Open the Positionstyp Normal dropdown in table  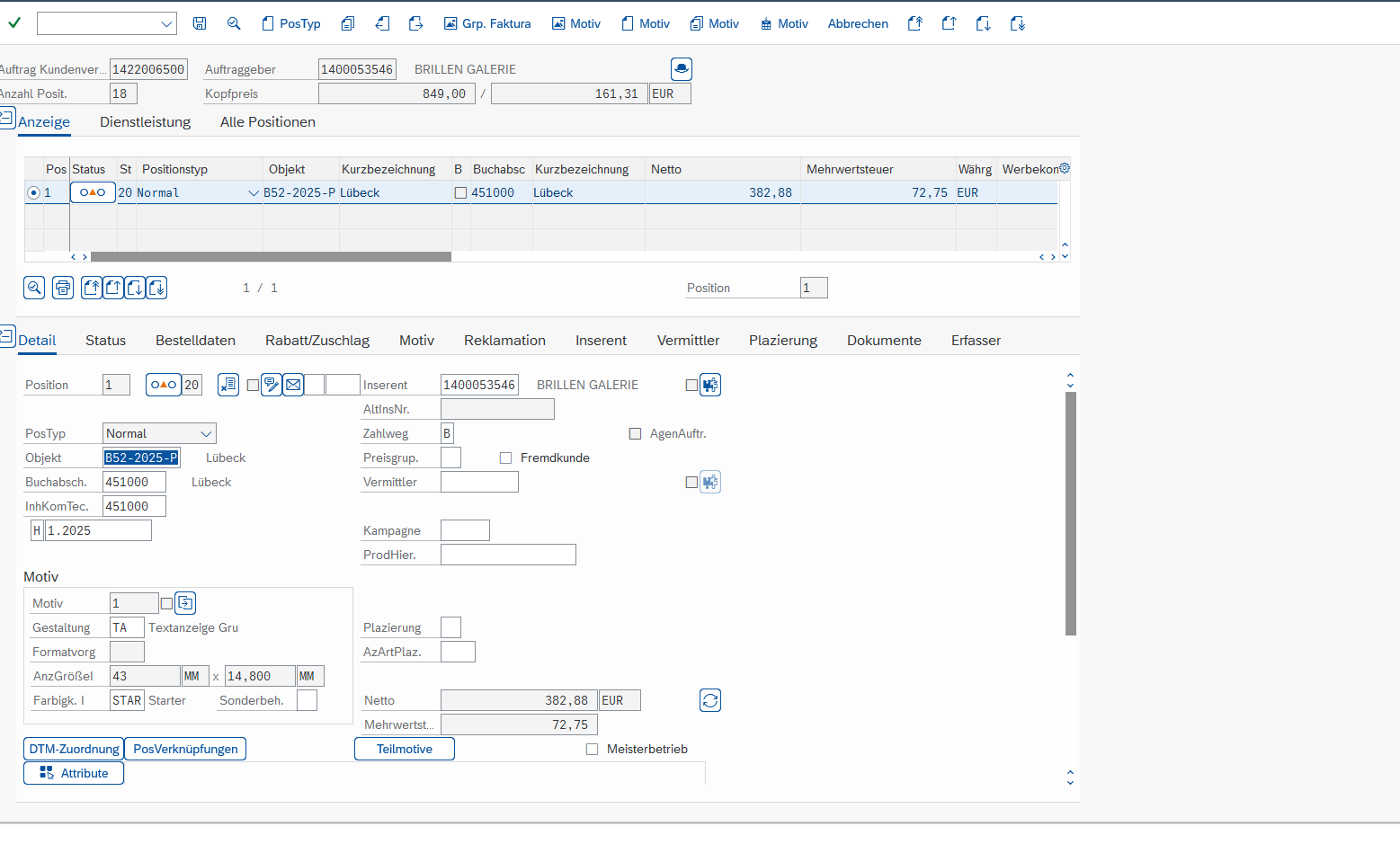coord(253,193)
